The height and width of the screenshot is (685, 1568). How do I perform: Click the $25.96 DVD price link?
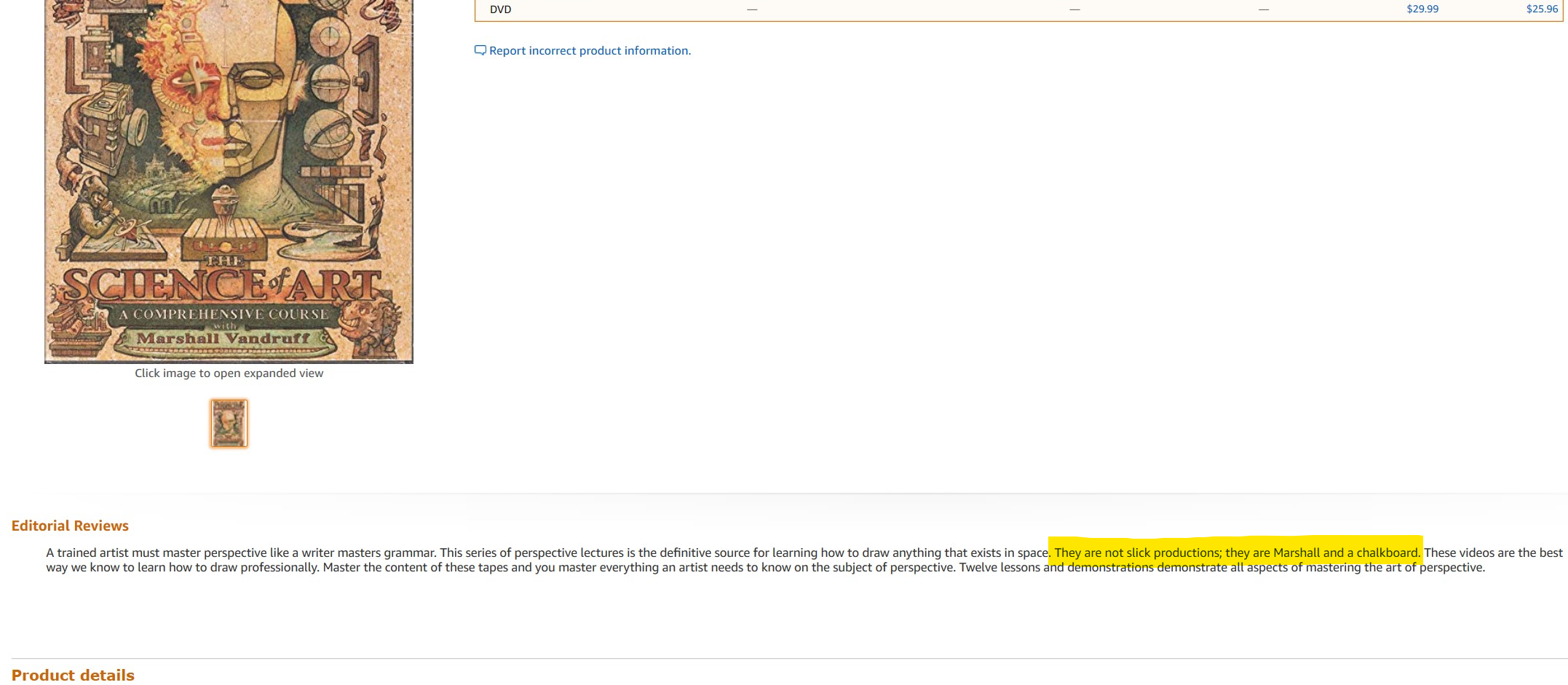pos(1542,9)
